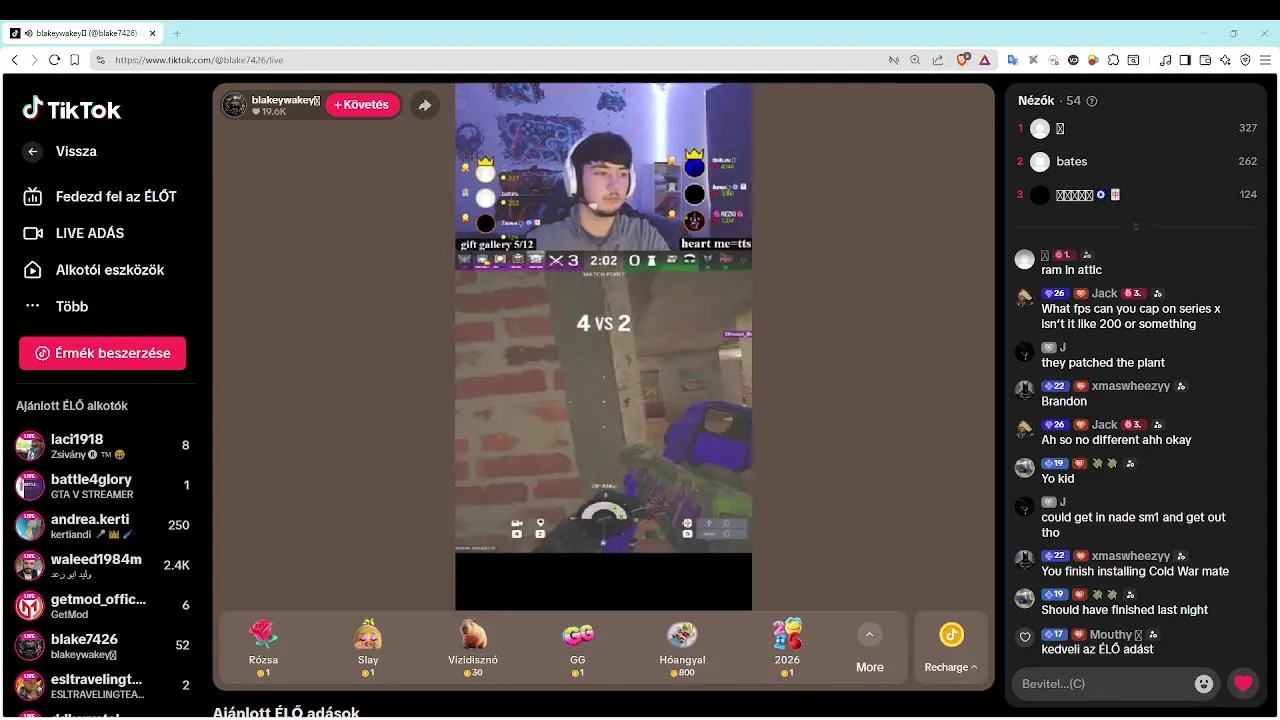Image resolution: width=1280 pixels, height=720 pixels.
Task: Open the Több menu item
Action: [x=57, y=306]
